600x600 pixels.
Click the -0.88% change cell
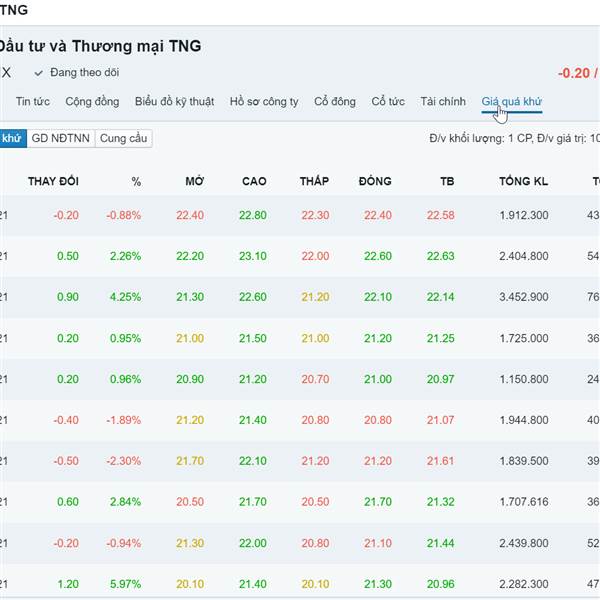point(124,215)
